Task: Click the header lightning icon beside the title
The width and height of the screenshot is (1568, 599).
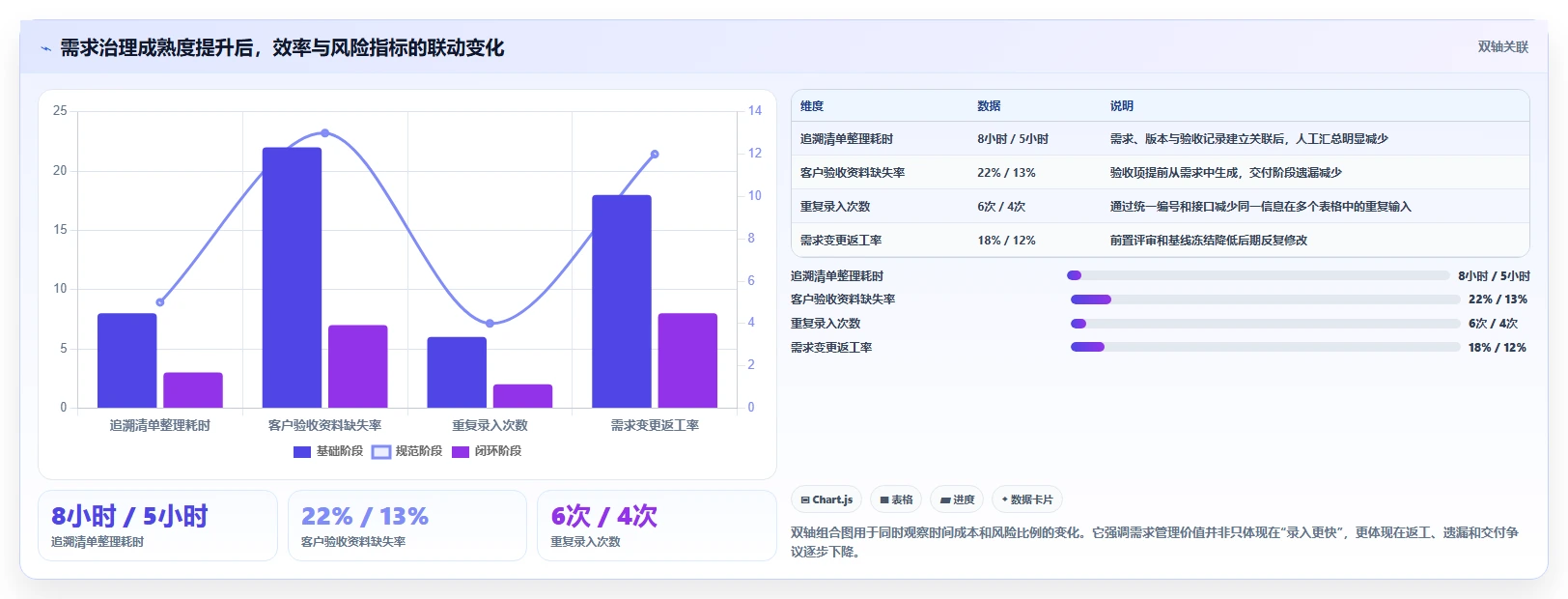Action: (45, 48)
